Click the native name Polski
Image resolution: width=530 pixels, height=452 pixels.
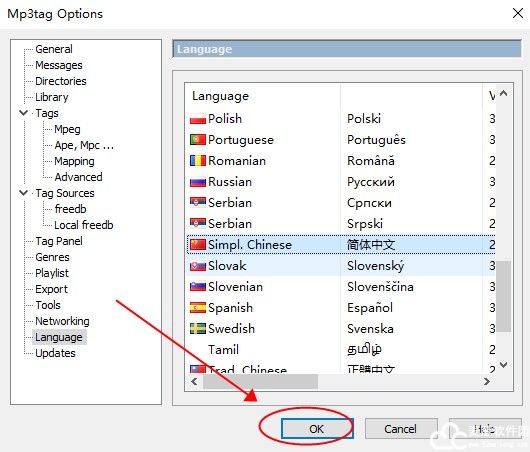[x=364, y=119]
